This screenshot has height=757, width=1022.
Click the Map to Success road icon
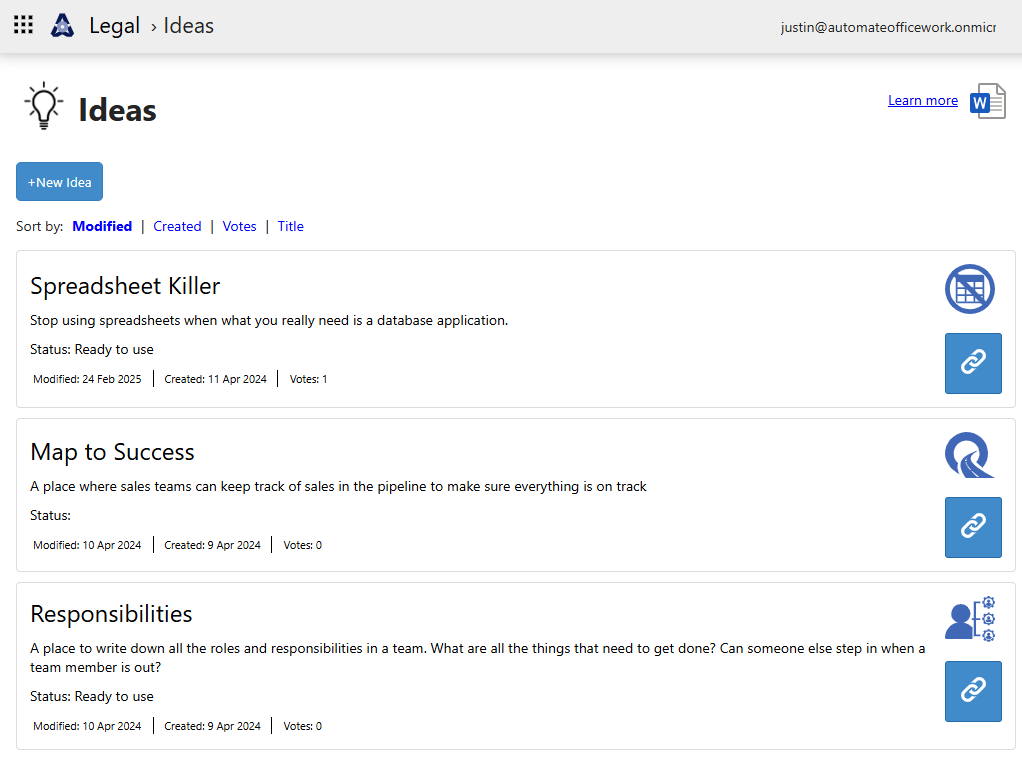pyautogui.click(x=969, y=455)
